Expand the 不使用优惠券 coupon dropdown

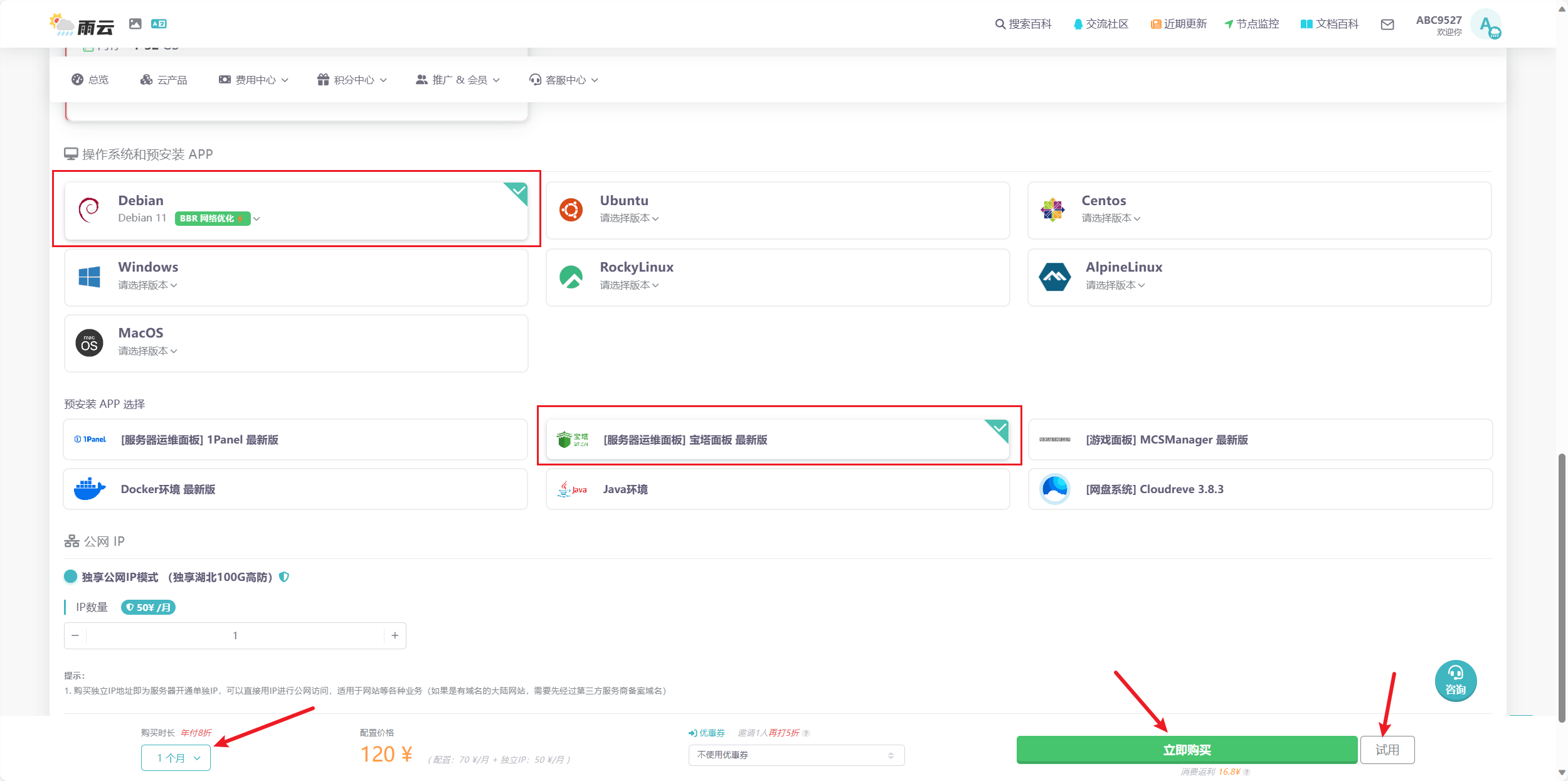coord(796,755)
